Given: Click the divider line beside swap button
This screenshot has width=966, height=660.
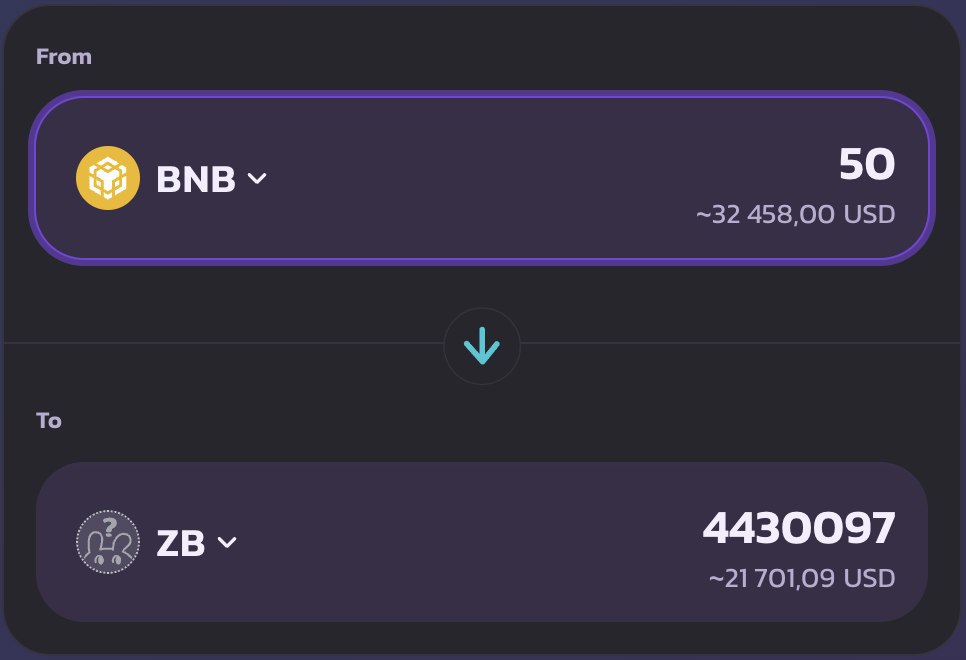Looking at the screenshot, I should (x=739, y=343).
